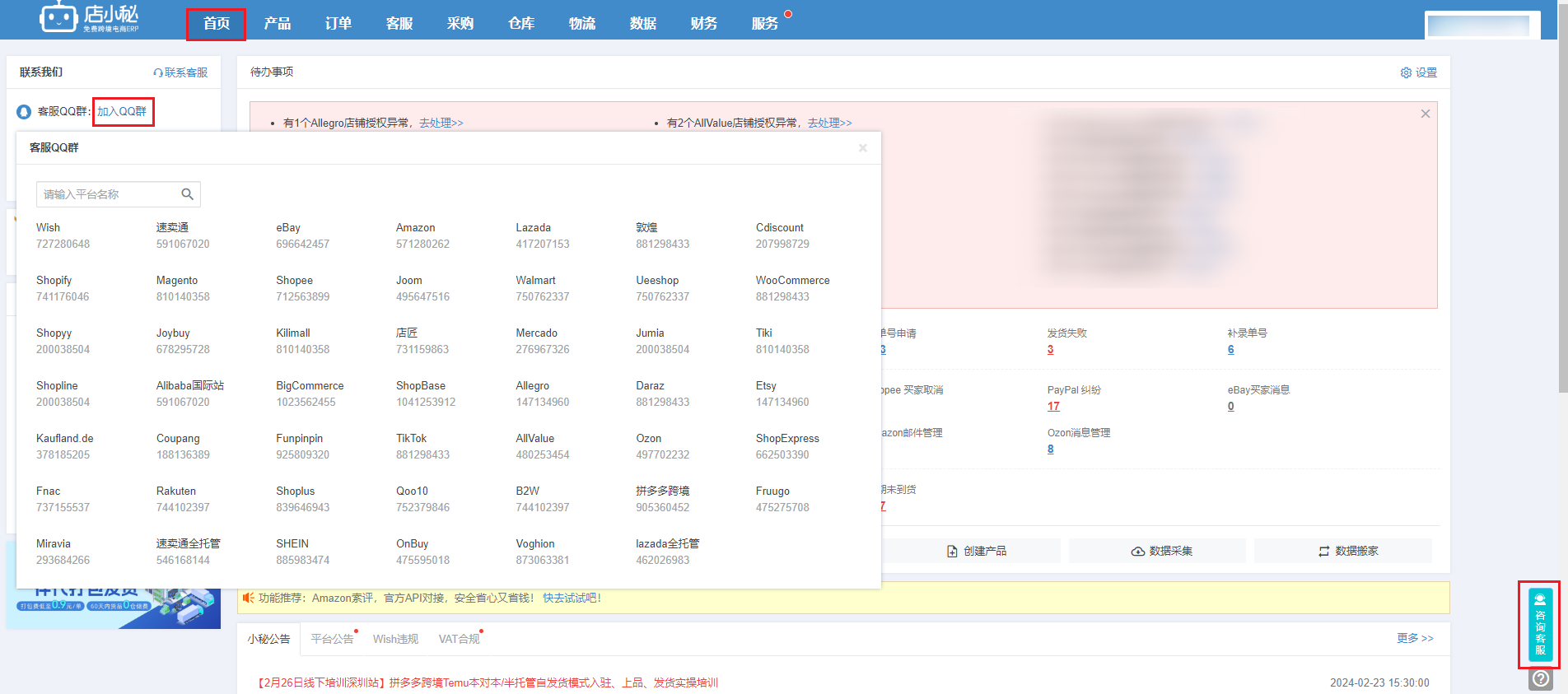Switch to the 平台公告 tab
The width and height of the screenshot is (1568, 694).
pos(332,639)
